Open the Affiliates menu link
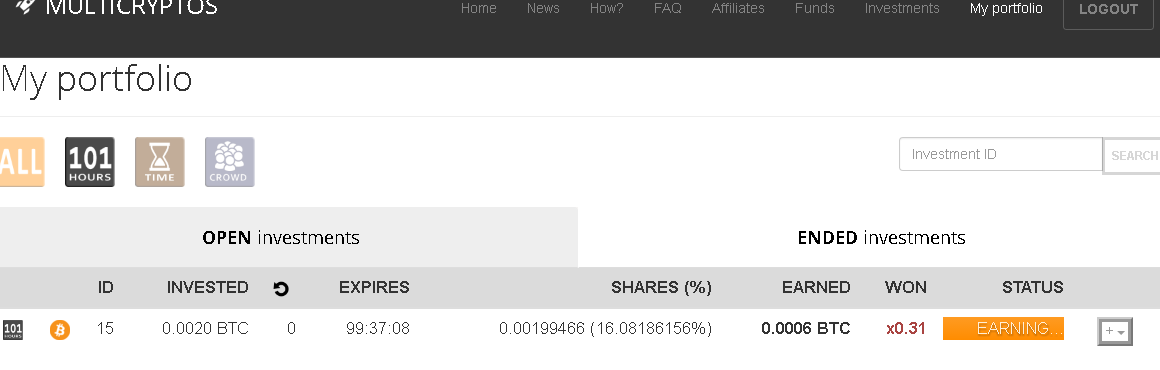 pyautogui.click(x=738, y=8)
